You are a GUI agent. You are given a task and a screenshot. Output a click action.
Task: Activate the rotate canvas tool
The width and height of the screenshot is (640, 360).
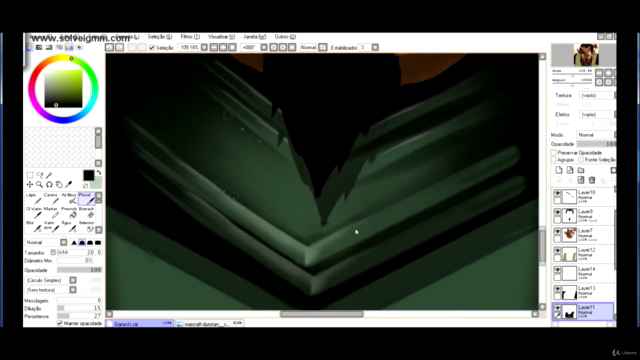click(49, 185)
